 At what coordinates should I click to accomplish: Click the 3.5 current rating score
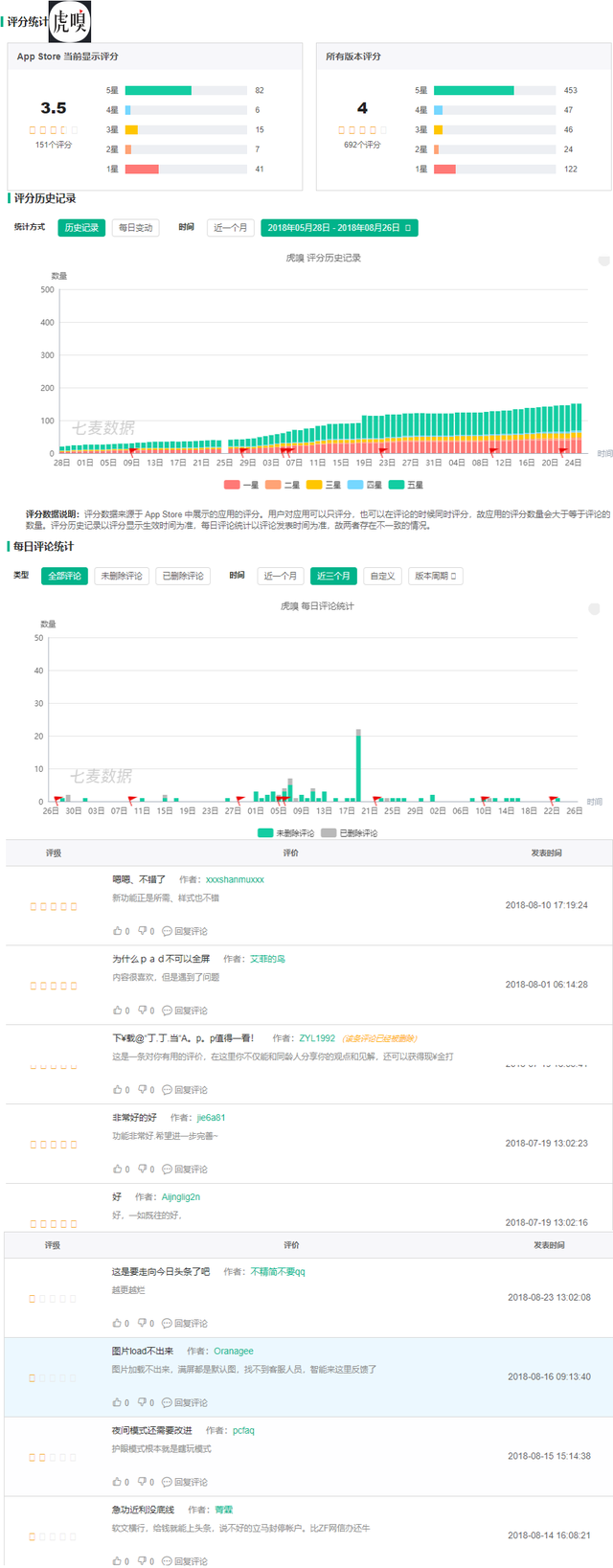coord(54,108)
